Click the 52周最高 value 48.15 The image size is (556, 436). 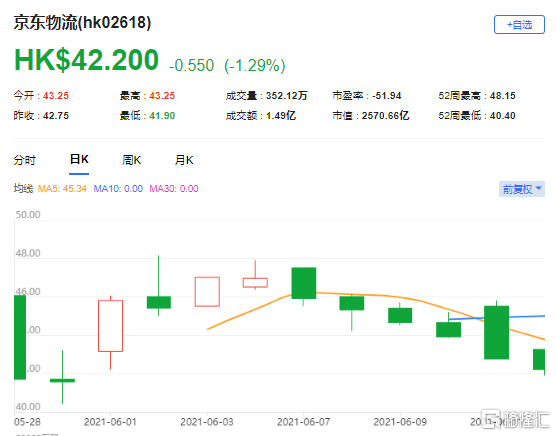[502, 96]
